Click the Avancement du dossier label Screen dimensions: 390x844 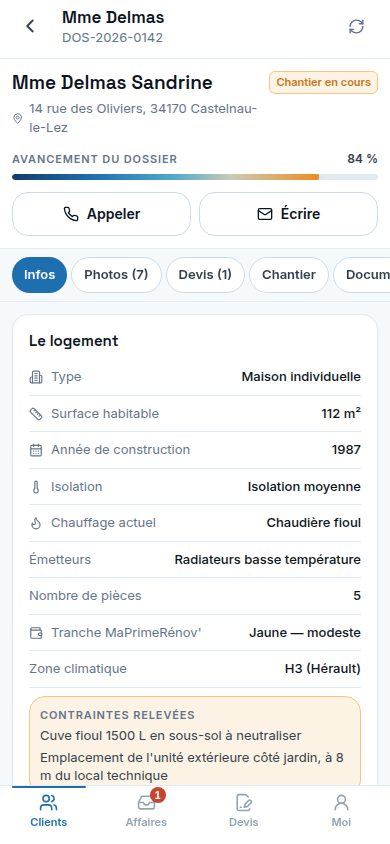pyautogui.click(x=95, y=159)
